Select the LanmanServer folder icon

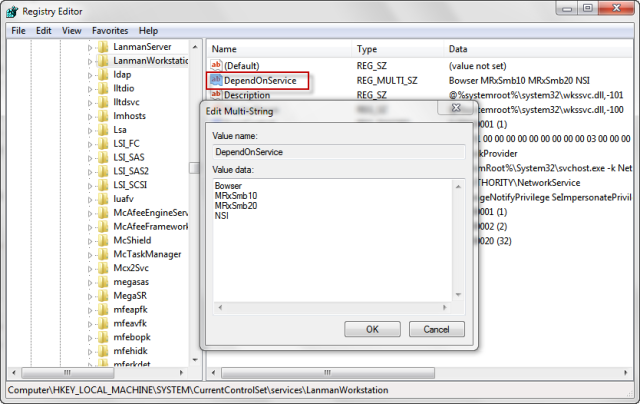coord(104,47)
